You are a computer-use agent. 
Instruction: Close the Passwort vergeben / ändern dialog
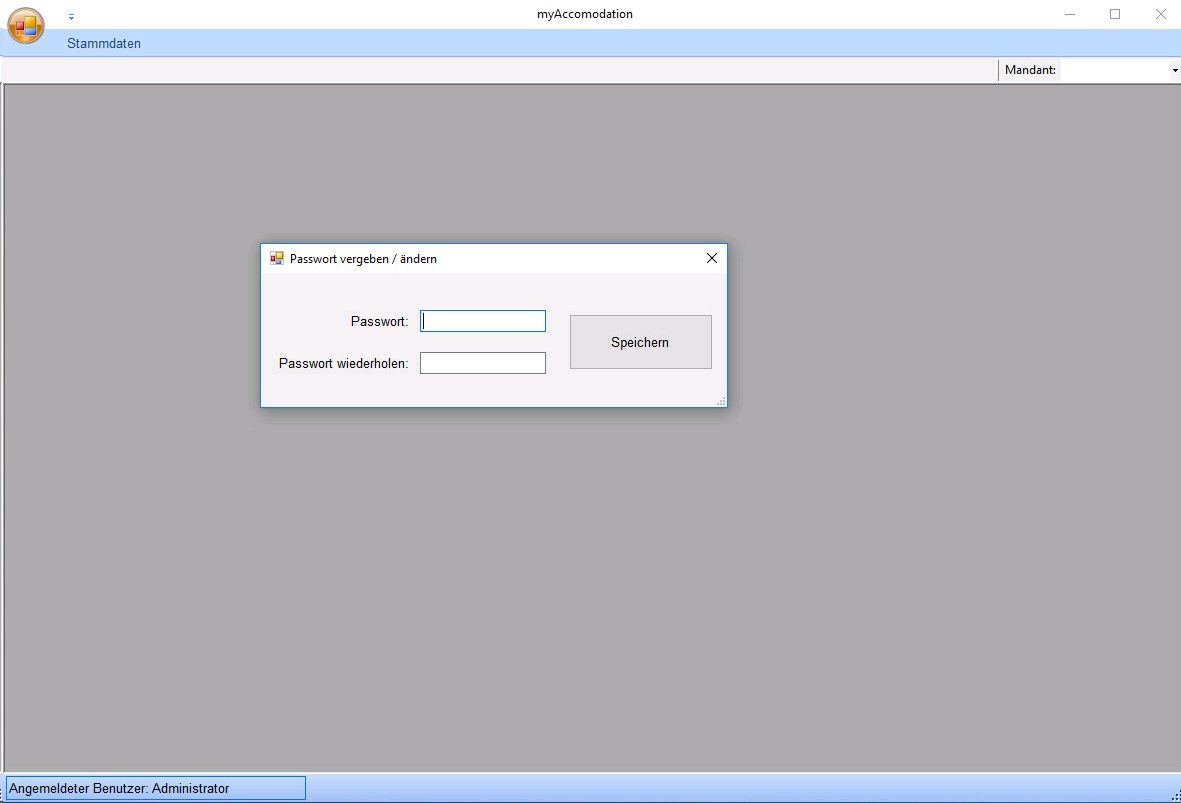[x=712, y=258]
